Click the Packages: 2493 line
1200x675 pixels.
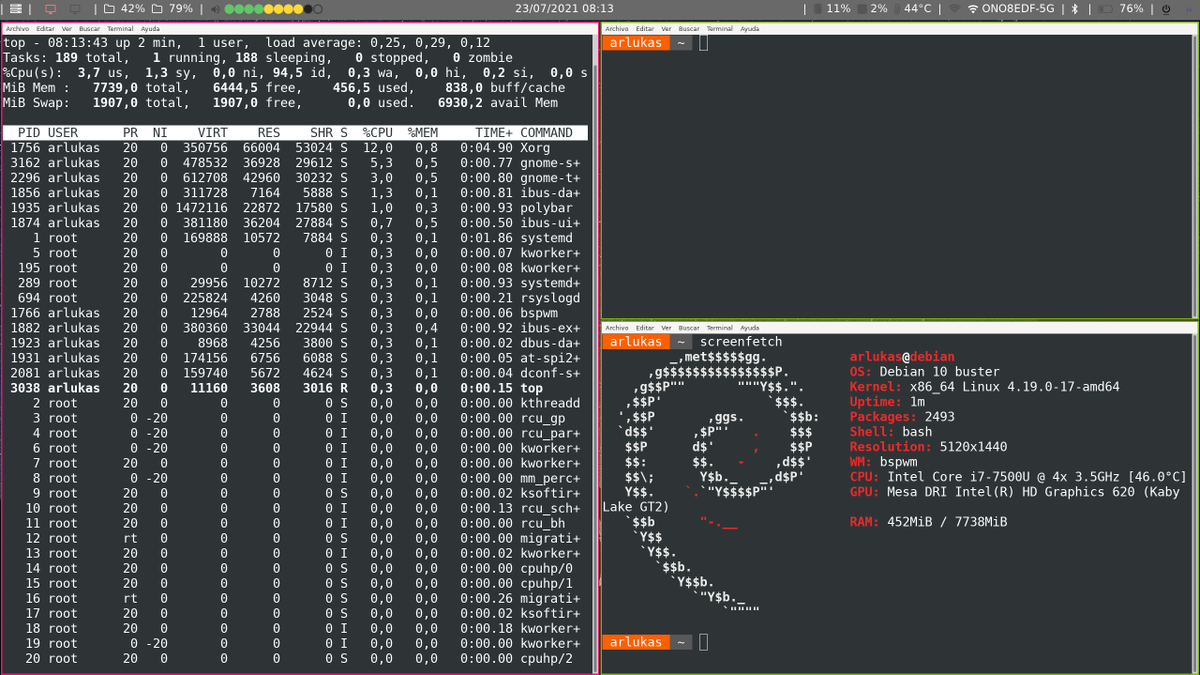(902, 417)
